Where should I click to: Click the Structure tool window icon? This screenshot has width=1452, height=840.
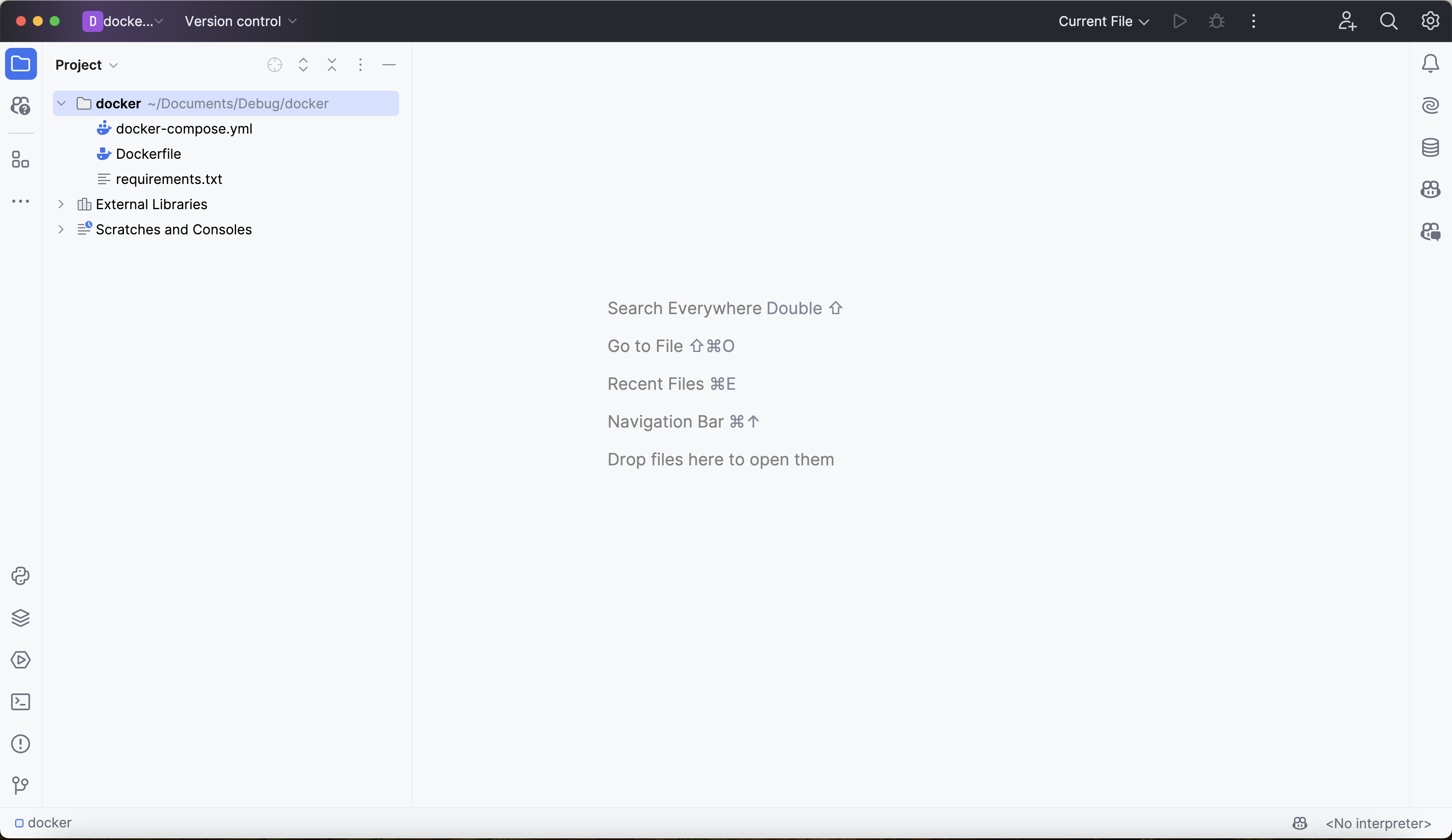[x=21, y=160]
